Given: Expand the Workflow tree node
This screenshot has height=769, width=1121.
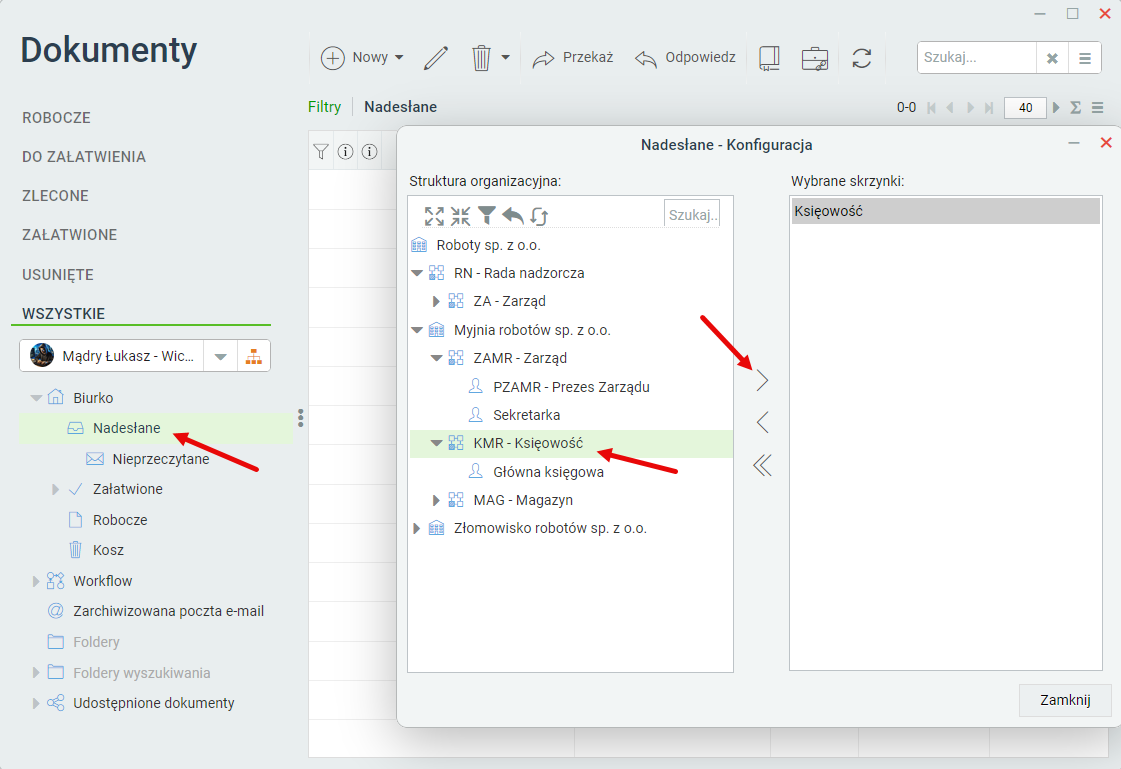Looking at the screenshot, I should (36, 581).
